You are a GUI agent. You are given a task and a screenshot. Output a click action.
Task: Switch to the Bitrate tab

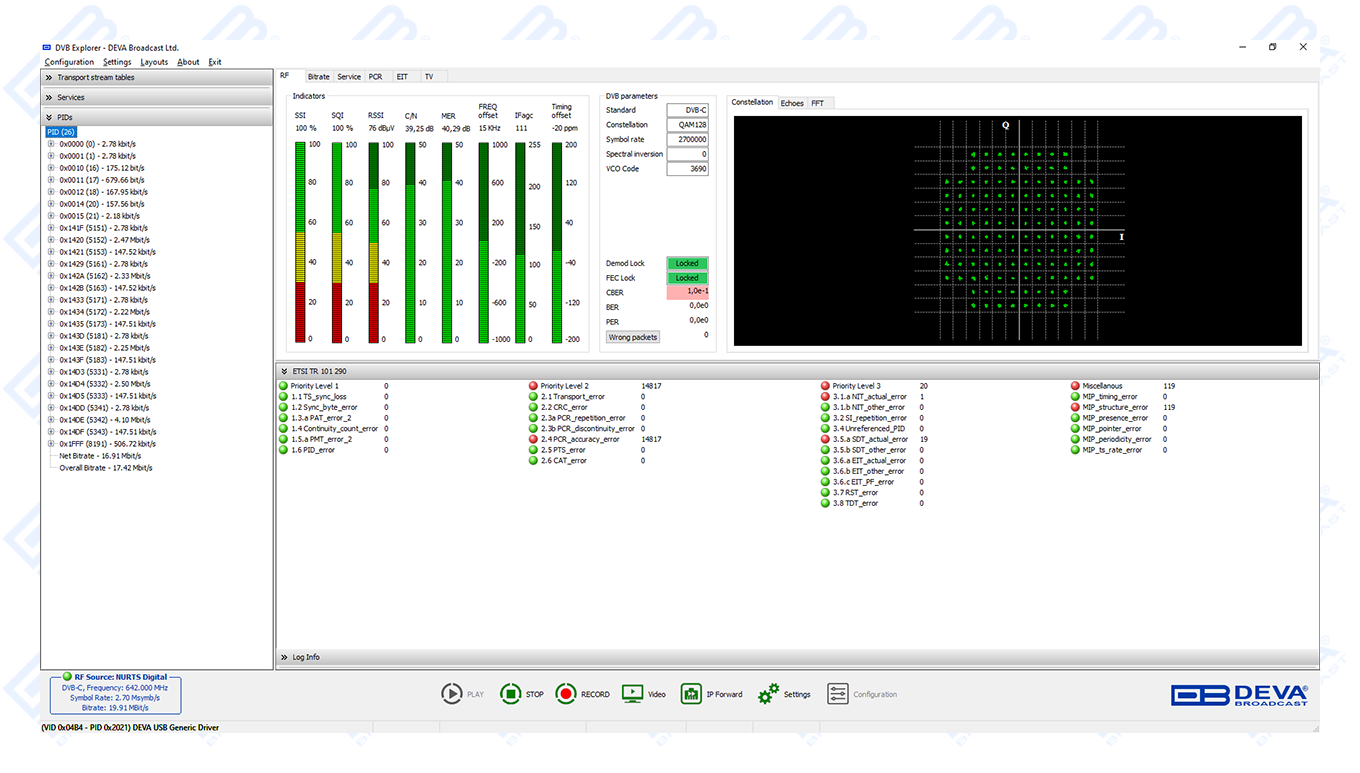(318, 77)
